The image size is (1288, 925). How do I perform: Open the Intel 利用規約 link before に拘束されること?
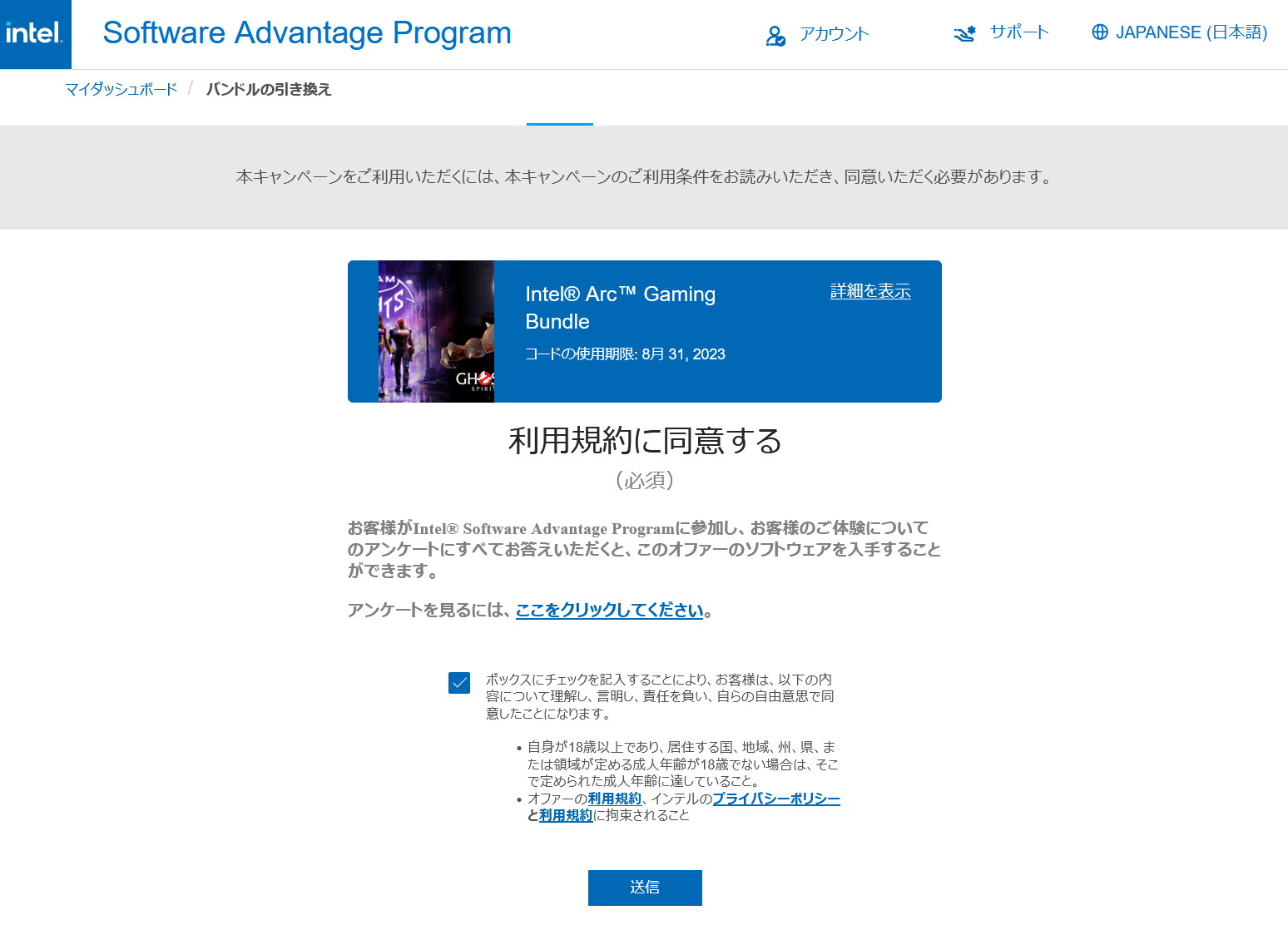click(566, 815)
